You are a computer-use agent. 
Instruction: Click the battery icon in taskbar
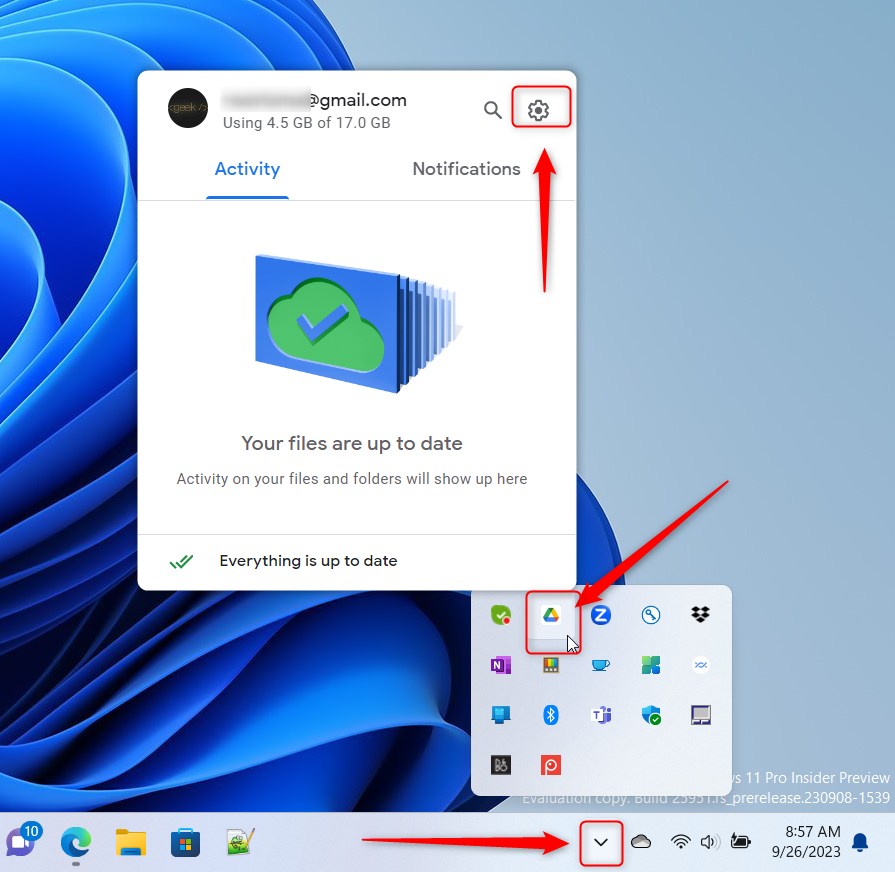pos(740,842)
